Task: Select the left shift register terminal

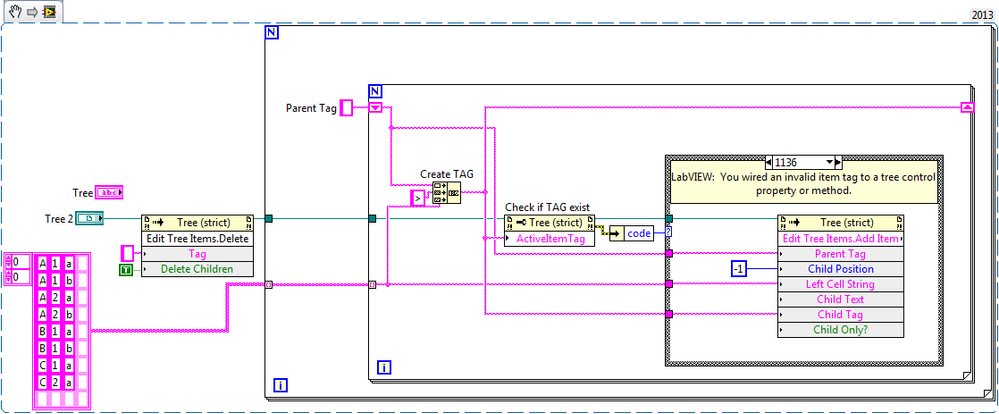Action: [x=375, y=108]
